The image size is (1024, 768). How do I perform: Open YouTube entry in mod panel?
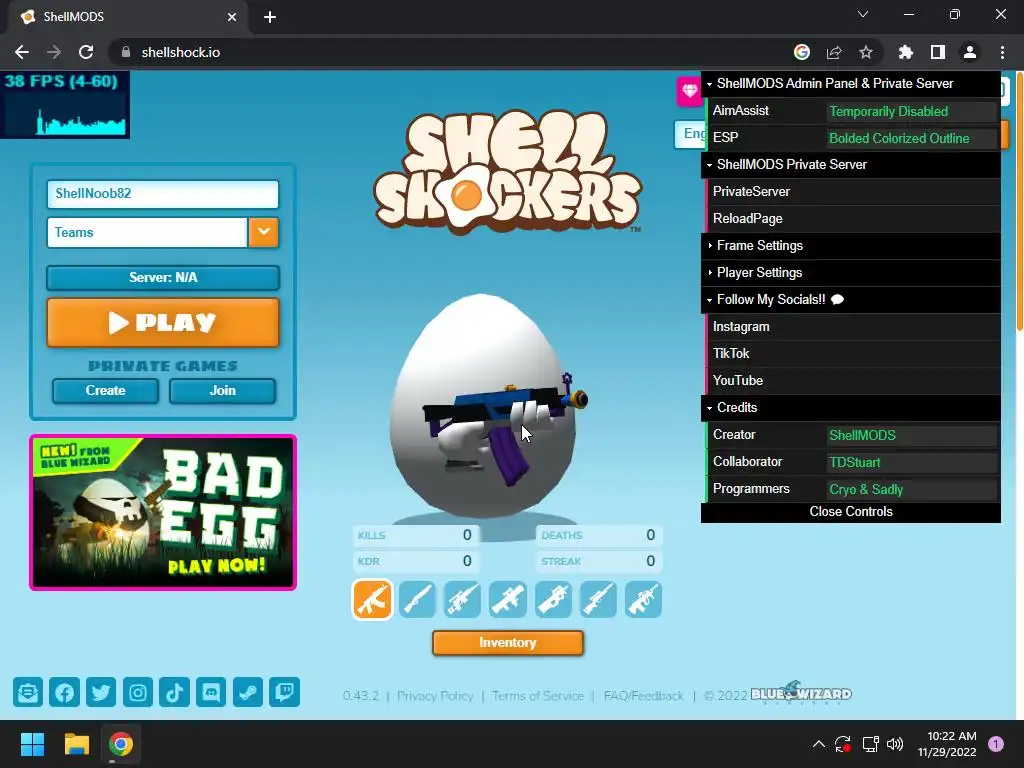[x=852, y=381]
